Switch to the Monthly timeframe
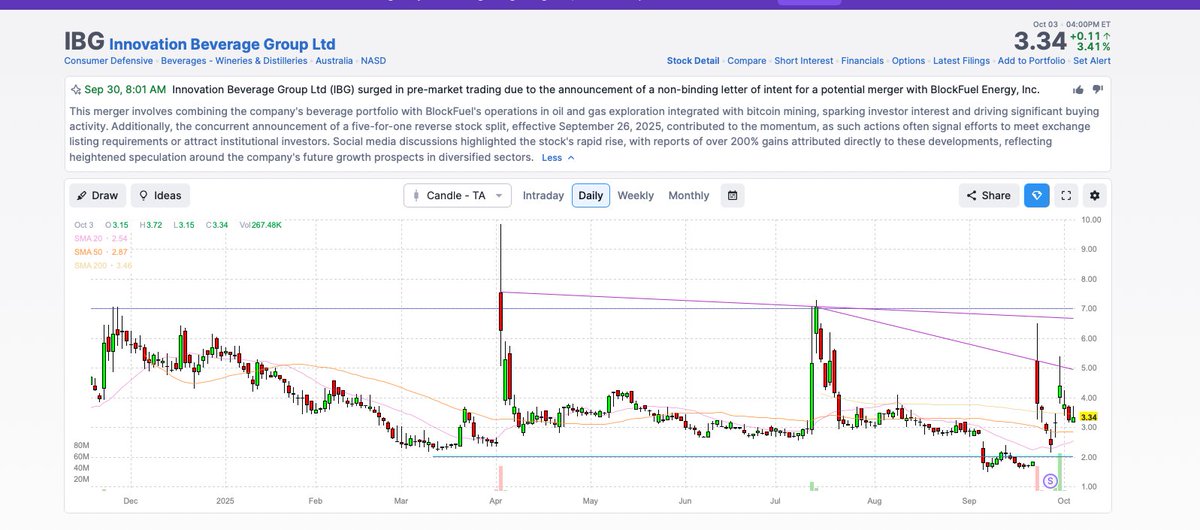The width and height of the screenshot is (1200, 530). tap(688, 195)
